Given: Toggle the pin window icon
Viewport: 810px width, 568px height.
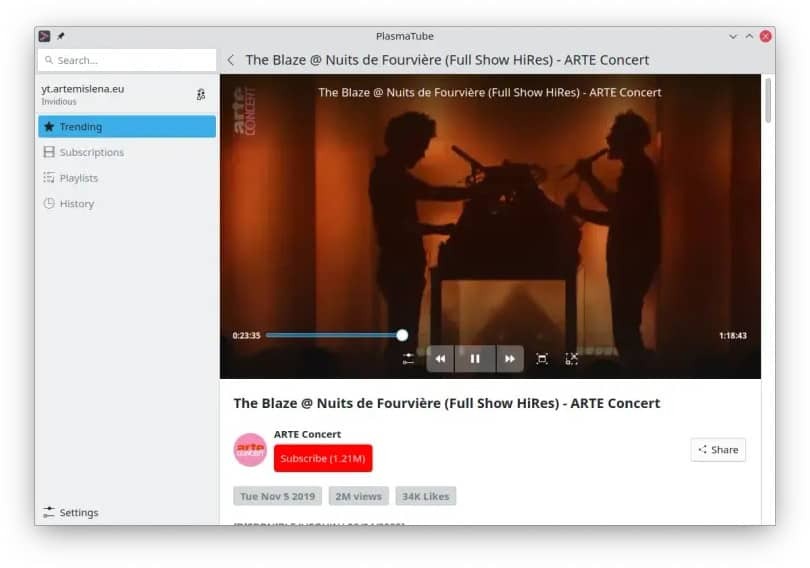Looking at the screenshot, I should tap(60, 36).
